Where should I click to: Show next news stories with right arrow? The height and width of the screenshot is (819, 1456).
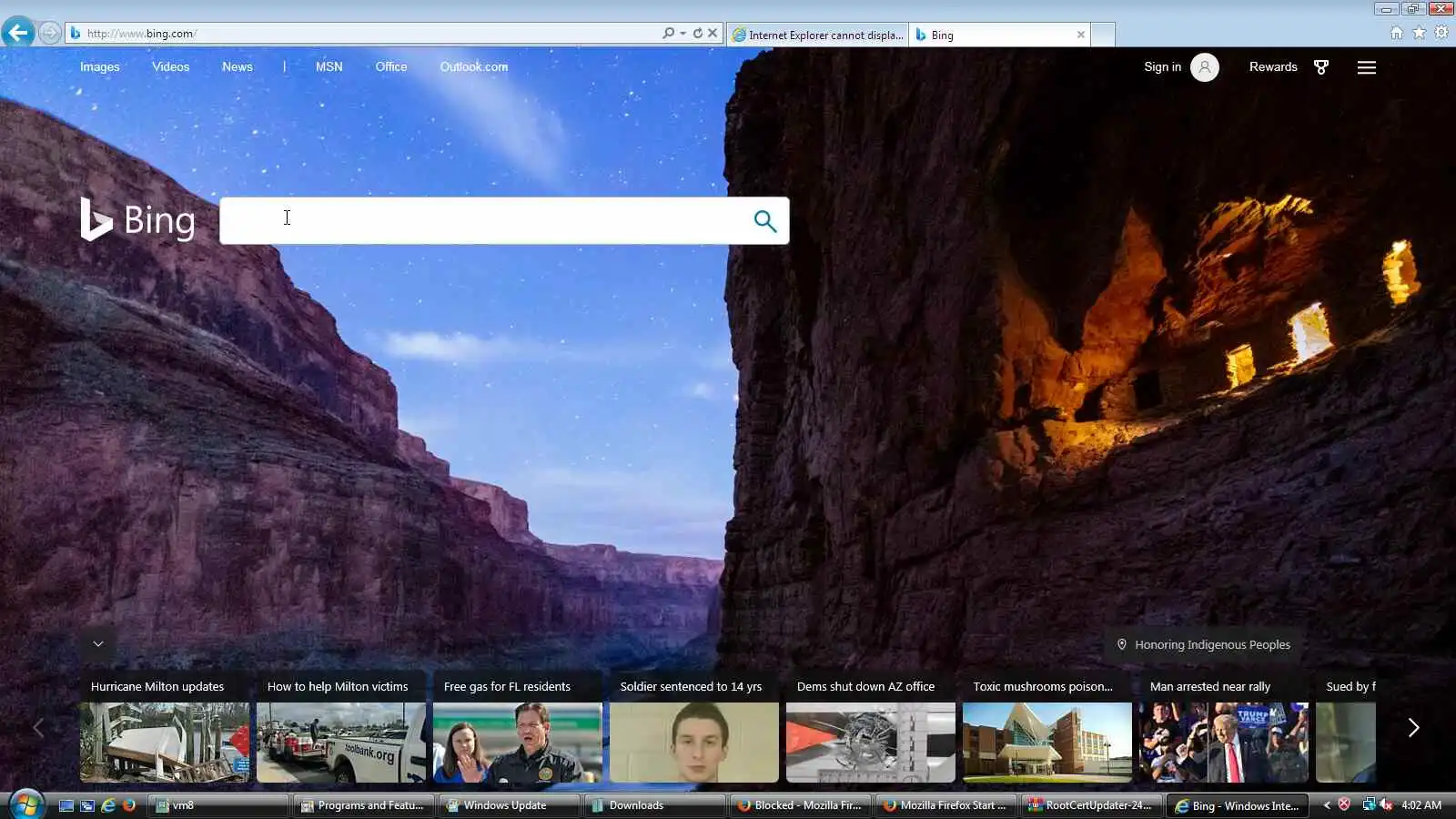tap(1413, 727)
